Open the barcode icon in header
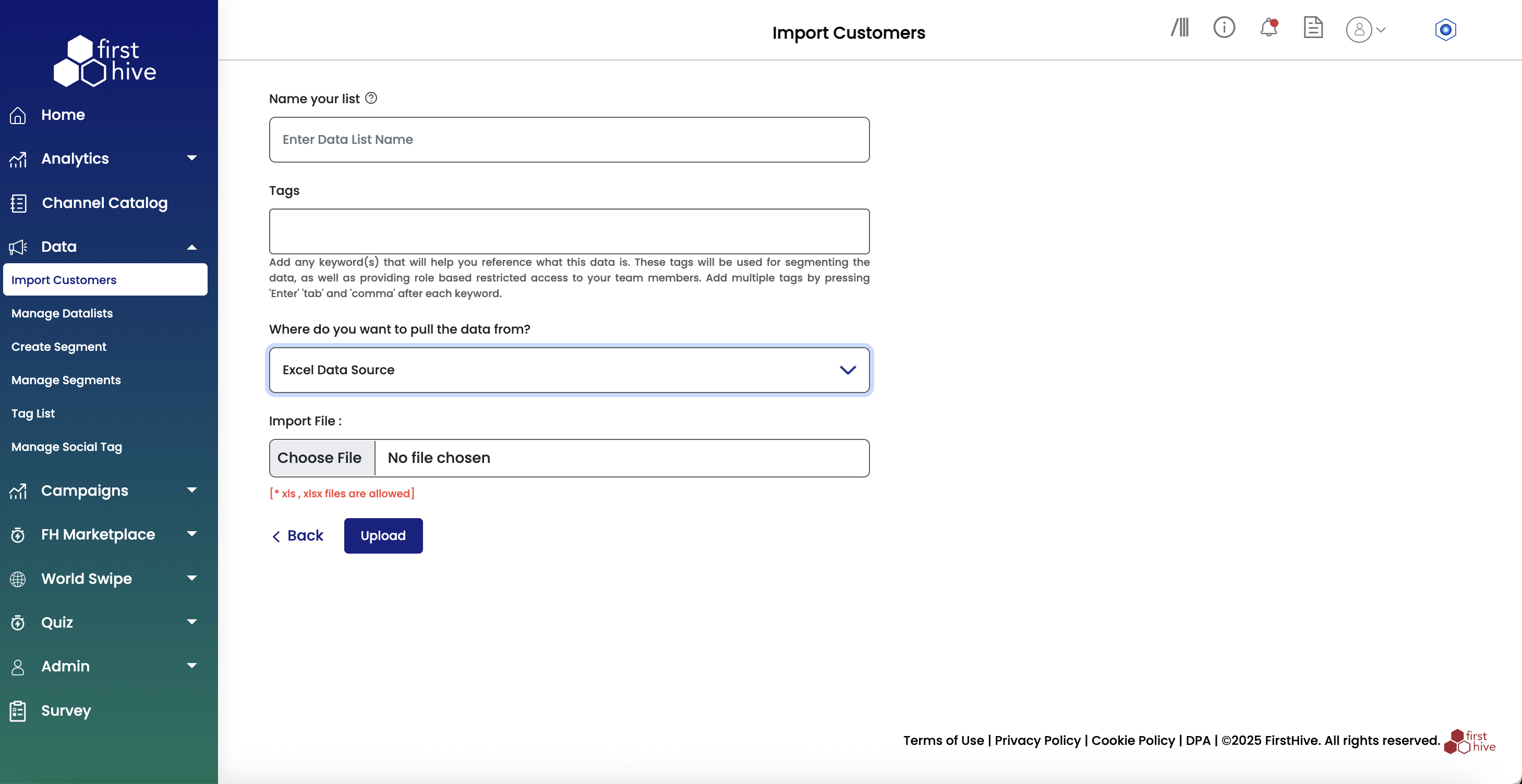1522x784 pixels. [x=1180, y=27]
